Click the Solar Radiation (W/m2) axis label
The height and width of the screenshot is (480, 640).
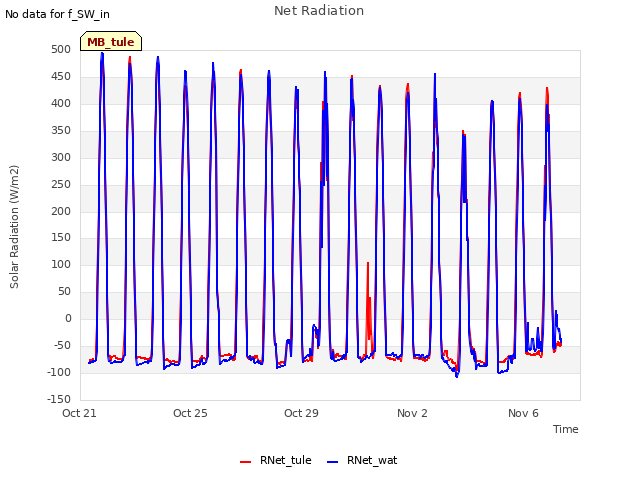coord(14,227)
